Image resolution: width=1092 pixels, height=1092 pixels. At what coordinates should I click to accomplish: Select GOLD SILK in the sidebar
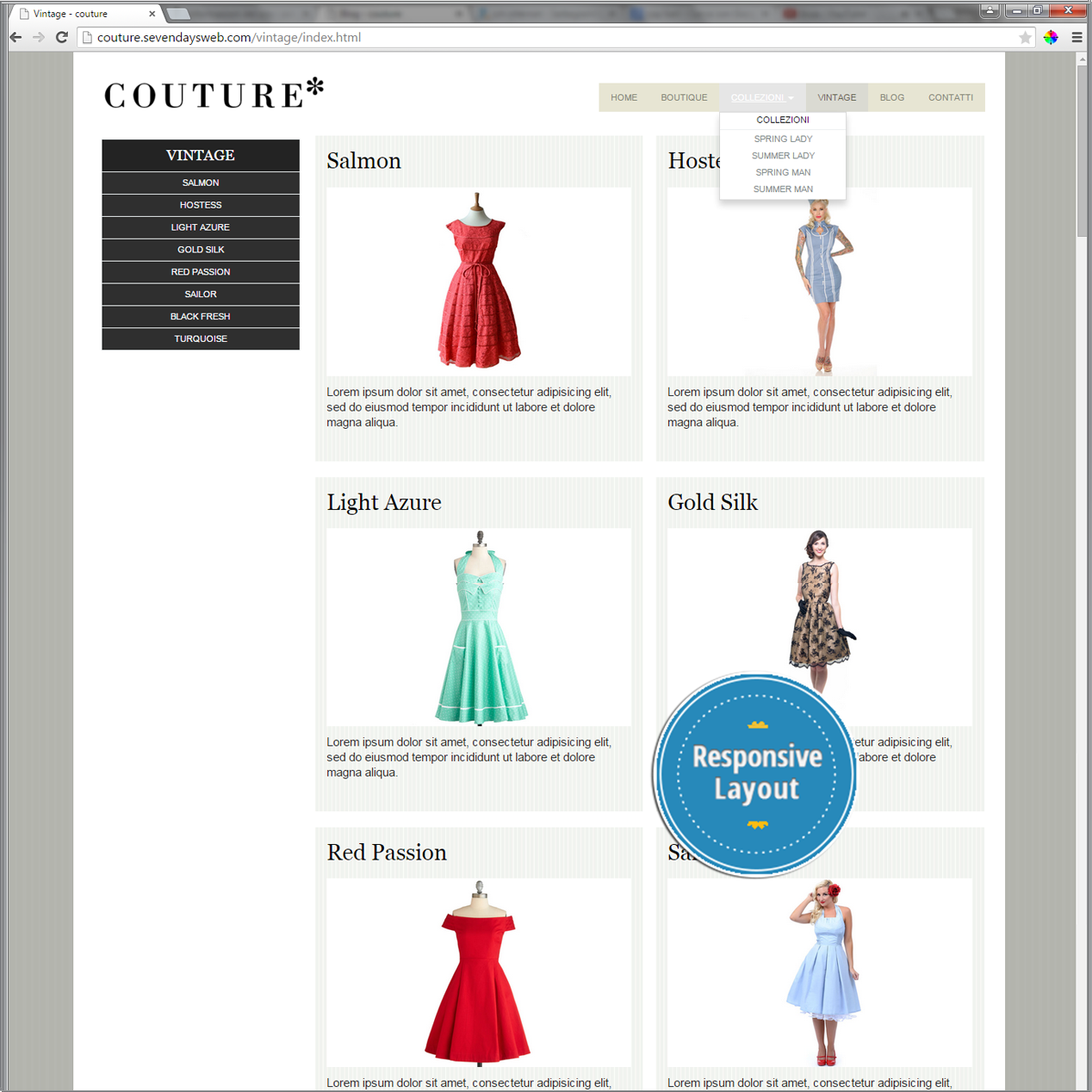click(201, 250)
